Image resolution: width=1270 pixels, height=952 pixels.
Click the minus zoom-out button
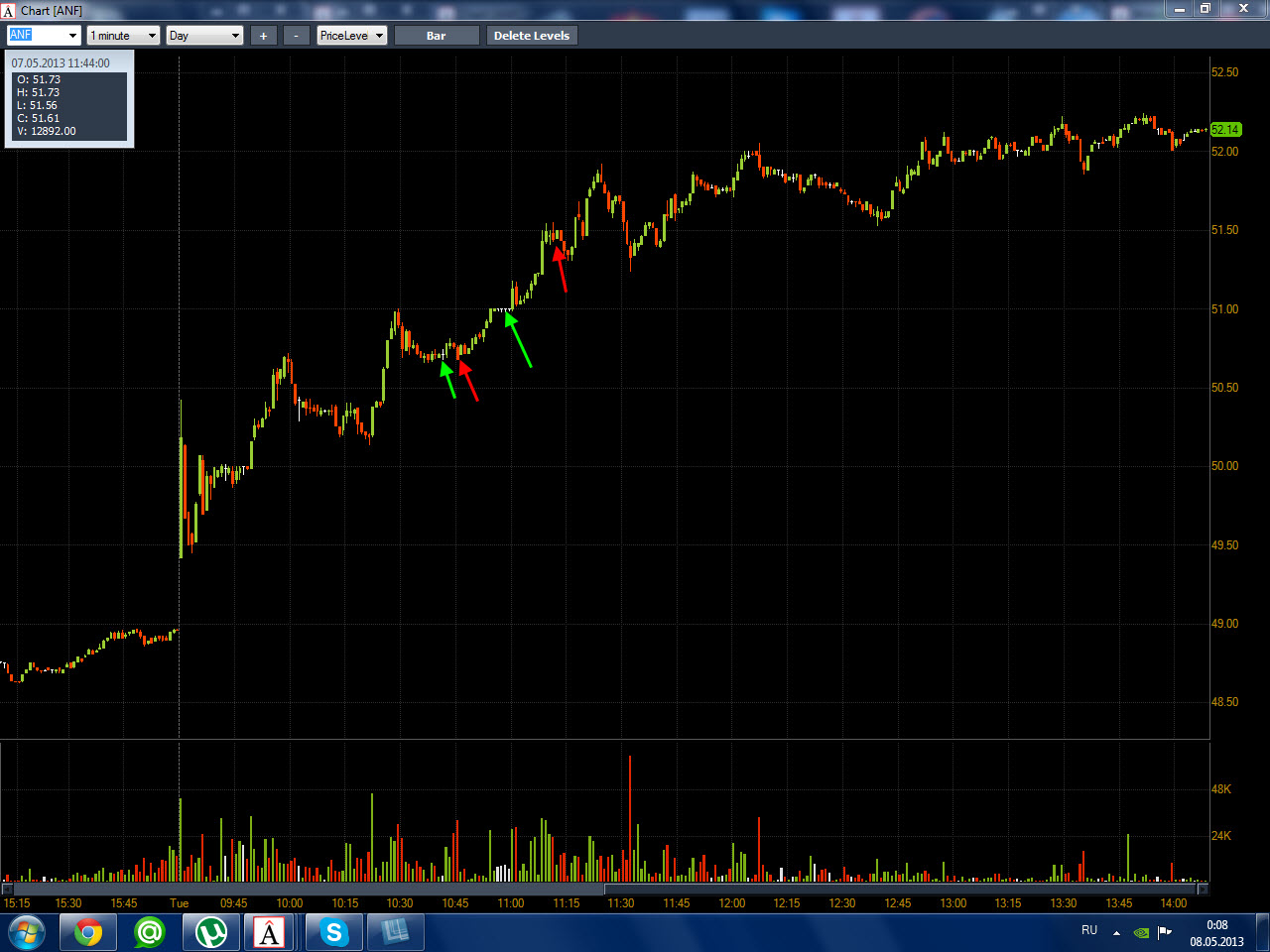(x=296, y=35)
